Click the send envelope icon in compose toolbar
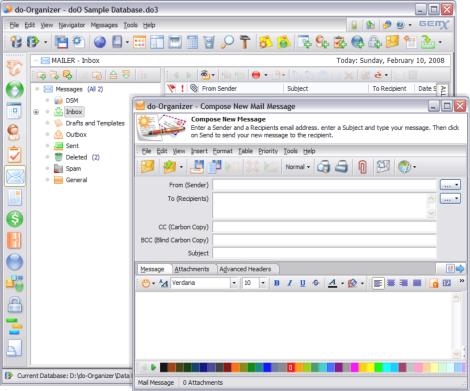The image size is (470, 391). (148, 167)
